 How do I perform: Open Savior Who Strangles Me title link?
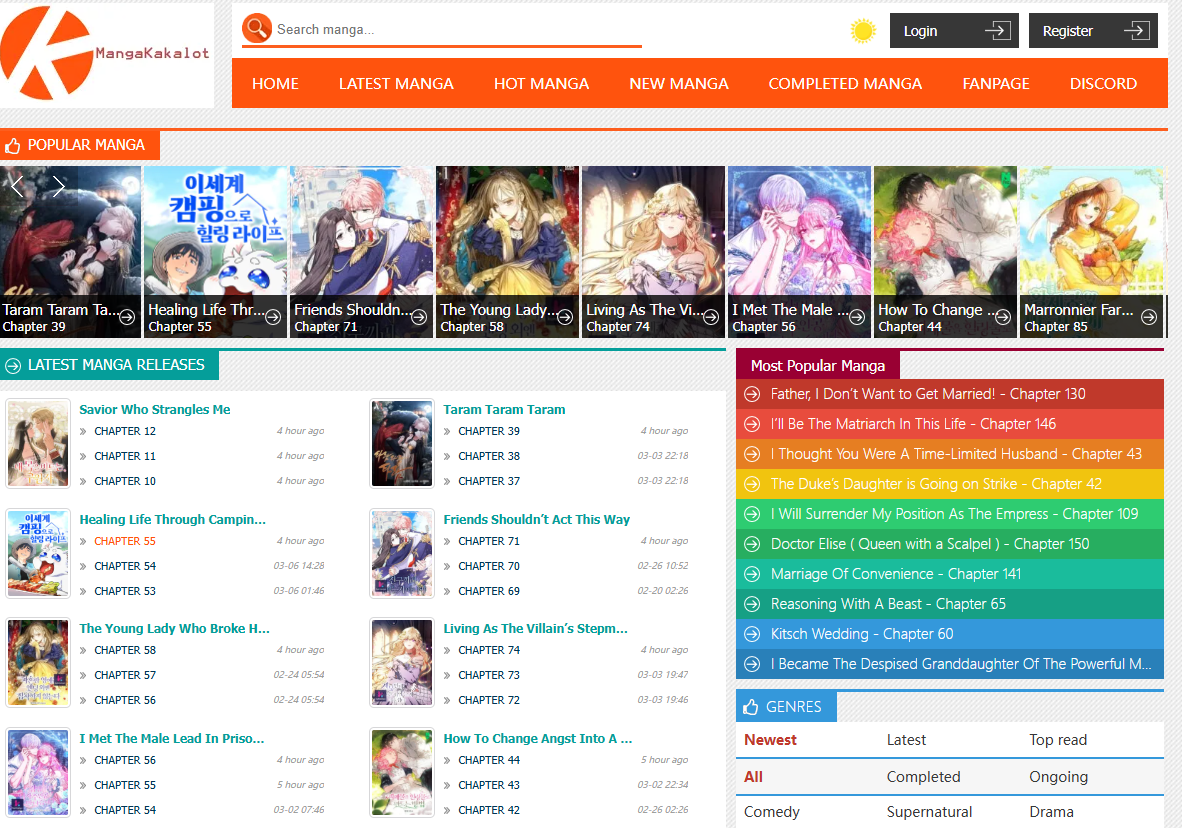[x=155, y=409]
